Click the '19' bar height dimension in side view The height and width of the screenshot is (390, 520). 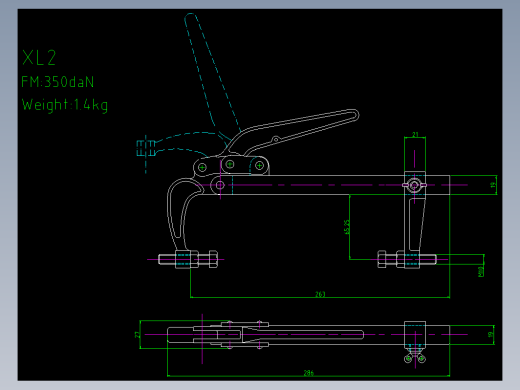[493, 184]
